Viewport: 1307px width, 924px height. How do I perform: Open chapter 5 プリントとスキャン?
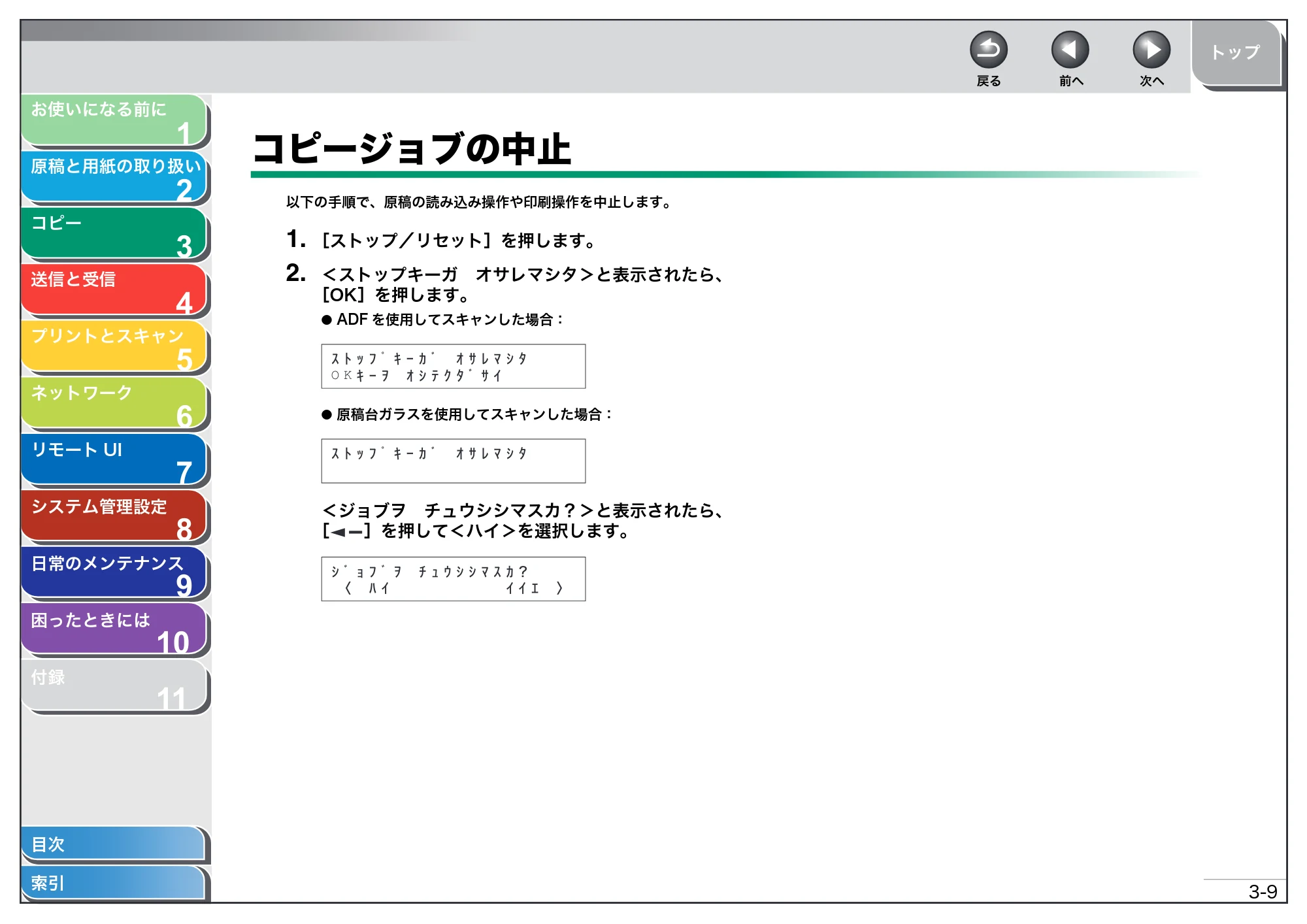pyautogui.click(x=114, y=346)
